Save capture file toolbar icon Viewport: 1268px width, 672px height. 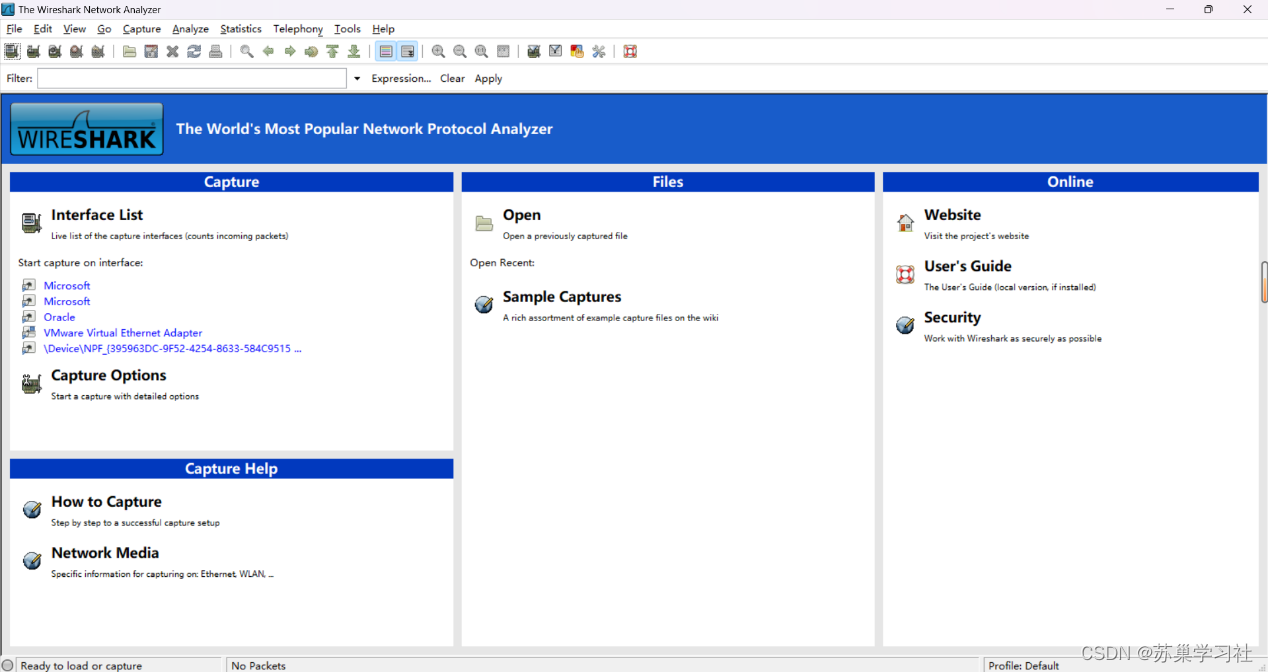pos(151,51)
